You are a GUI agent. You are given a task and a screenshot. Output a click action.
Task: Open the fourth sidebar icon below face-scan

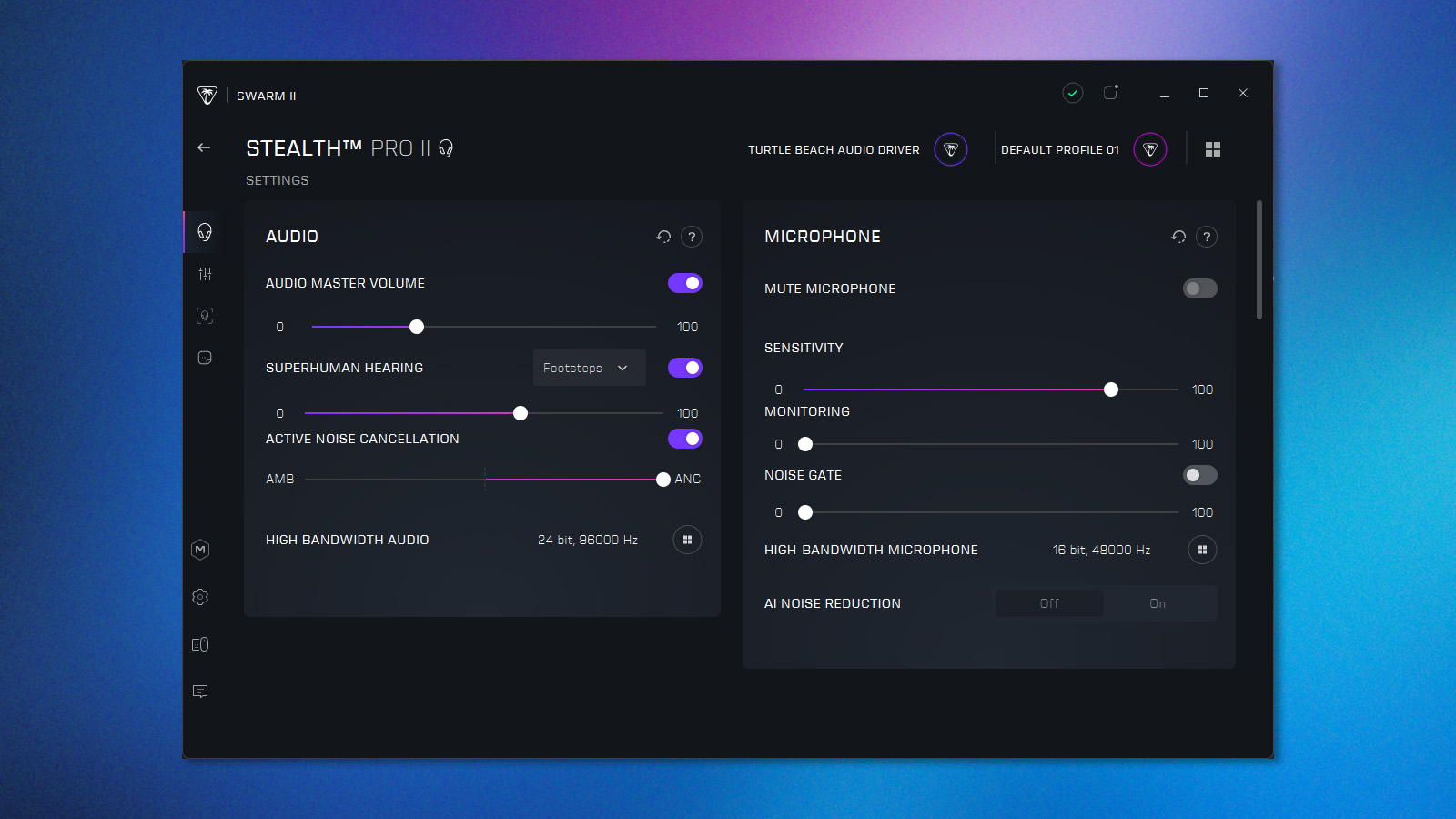205,358
